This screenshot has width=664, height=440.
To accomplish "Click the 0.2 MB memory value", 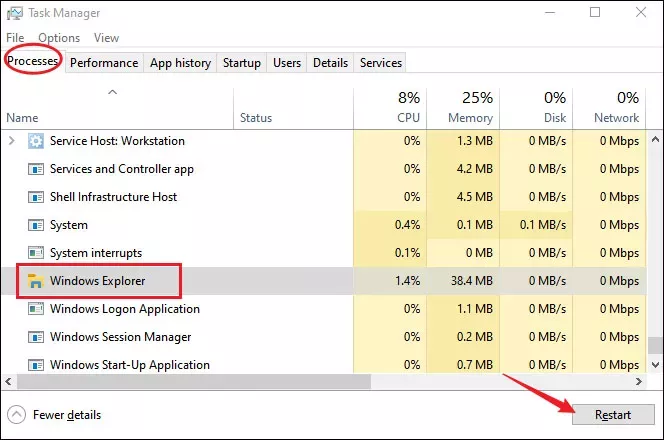I will click(x=475, y=337).
